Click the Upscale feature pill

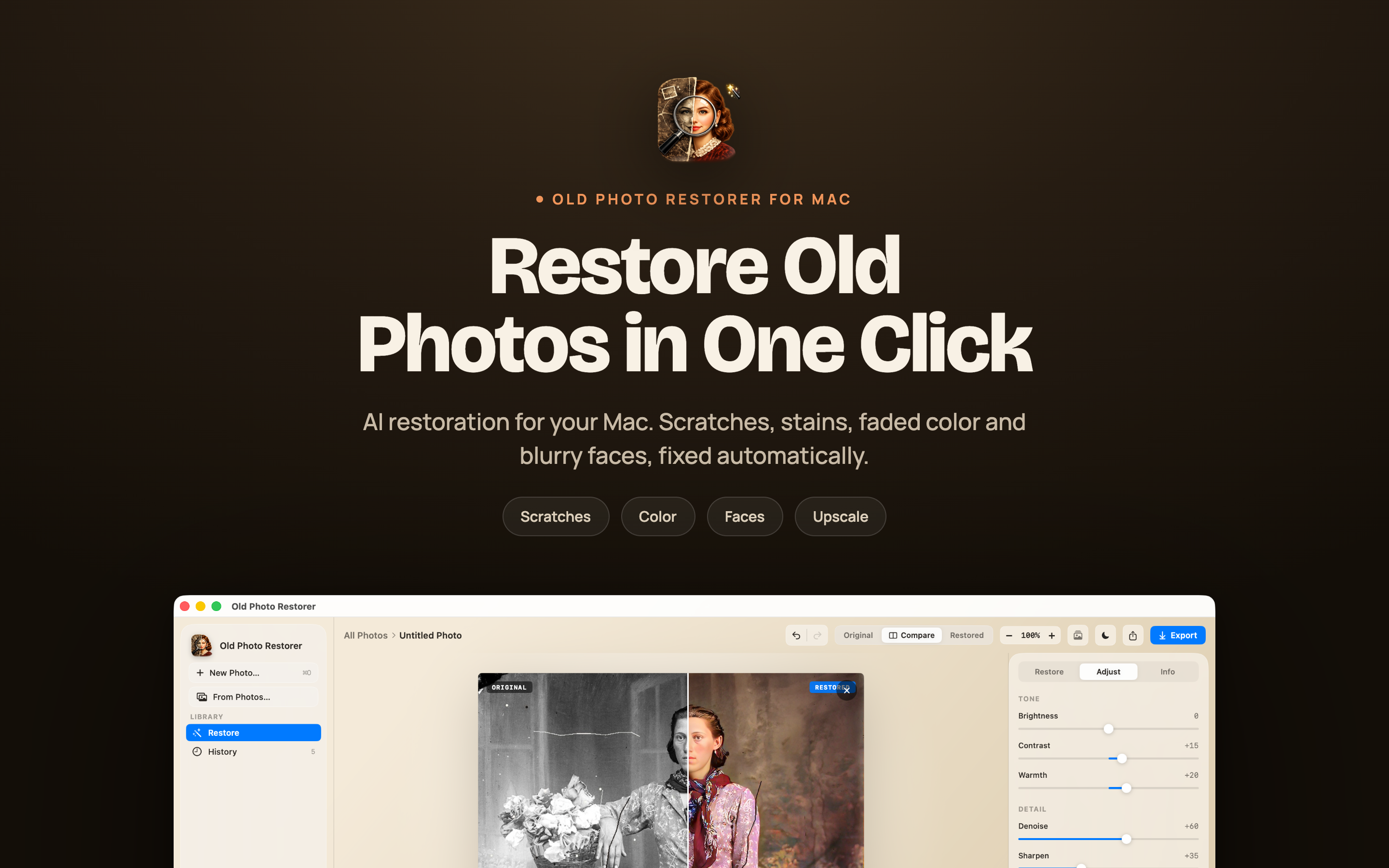(840, 516)
